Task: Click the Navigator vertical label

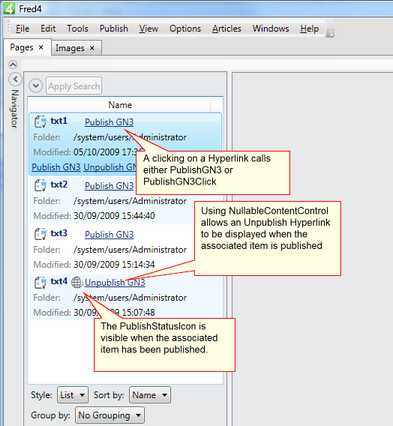Action: pyautogui.click(x=14, y=109)
